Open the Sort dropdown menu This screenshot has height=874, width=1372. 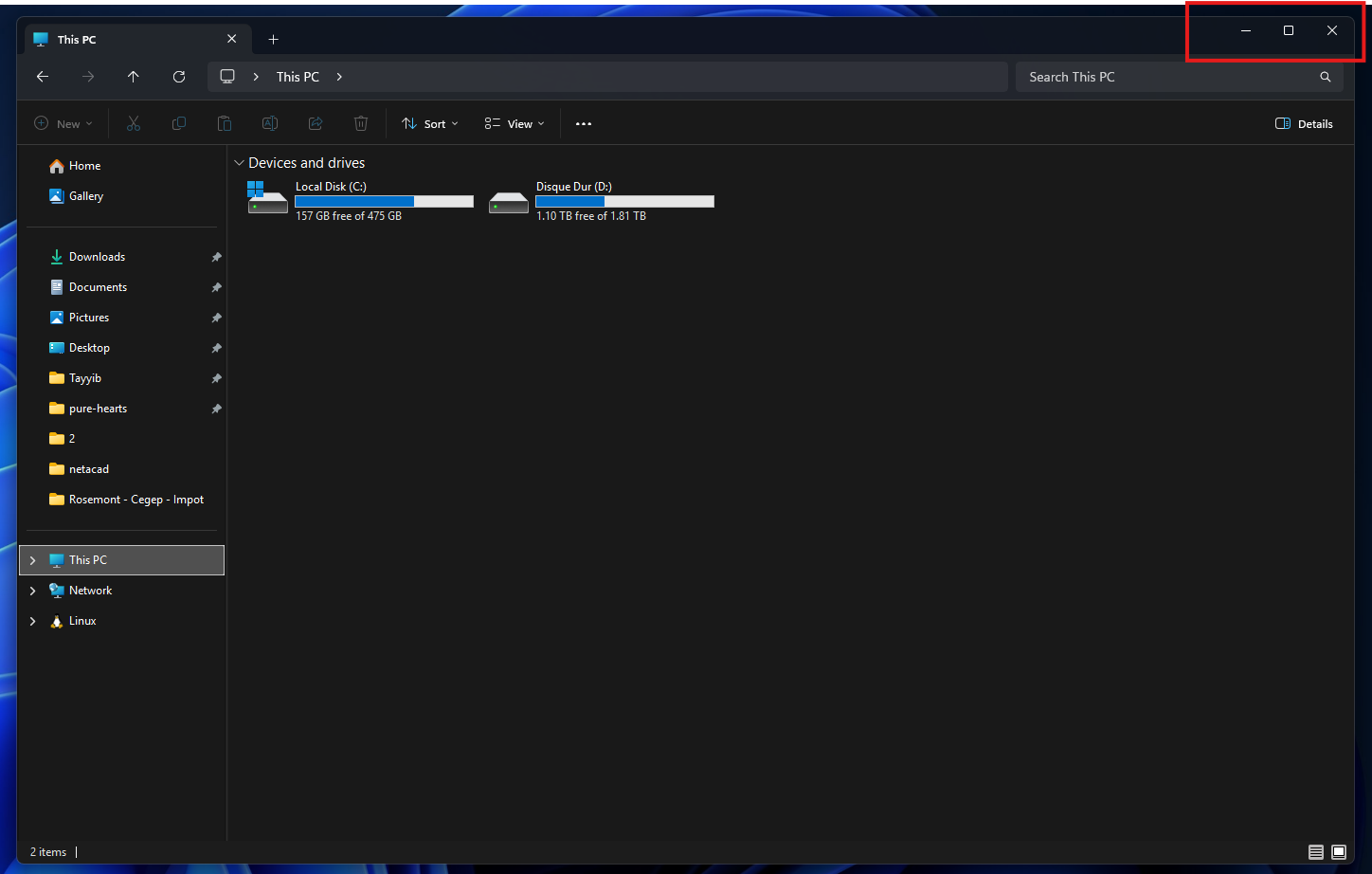430,124
